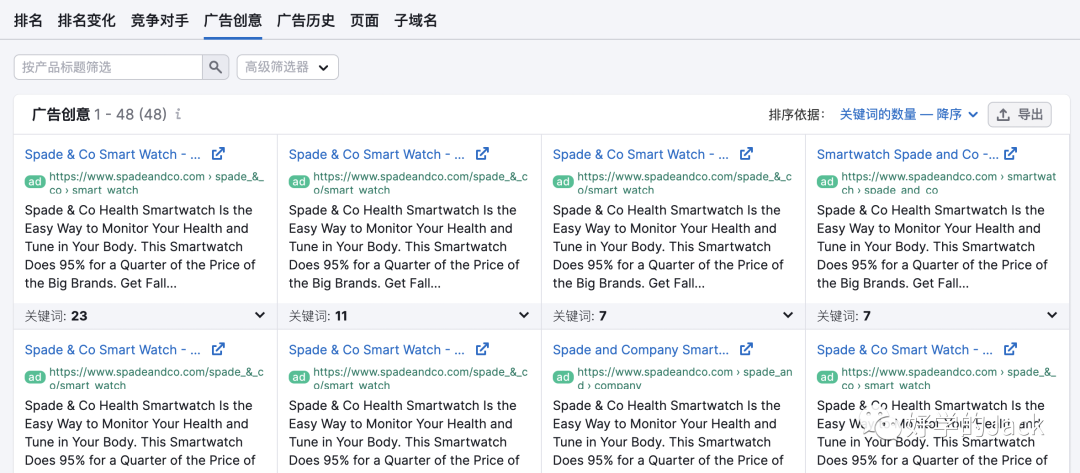Open the 排名变化 tab
The width and height of the screenshot is (1080, 473).
pyautogui.click(x=87, y=20)
